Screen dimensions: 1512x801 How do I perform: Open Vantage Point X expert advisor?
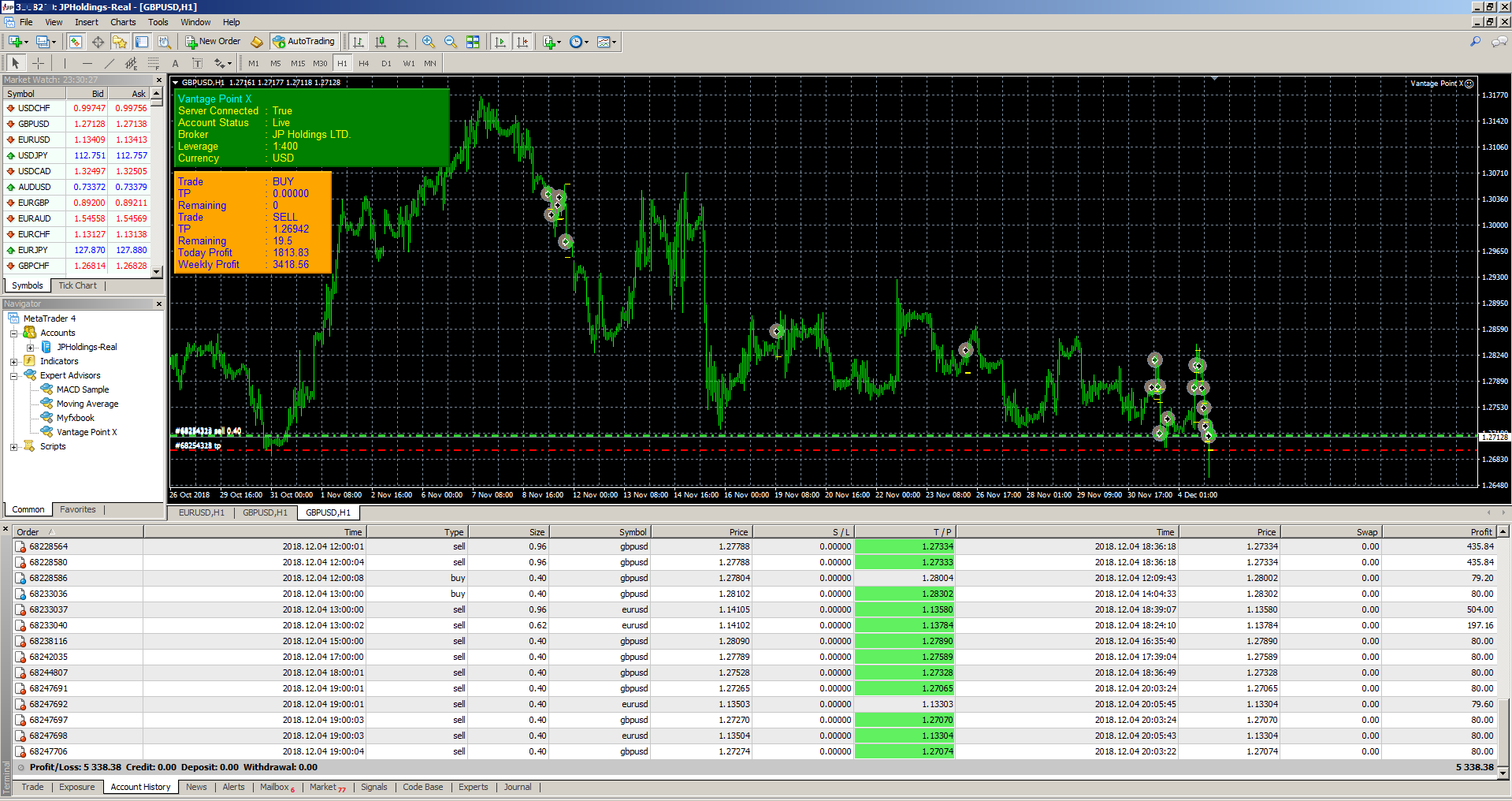(x=86, y=432)
